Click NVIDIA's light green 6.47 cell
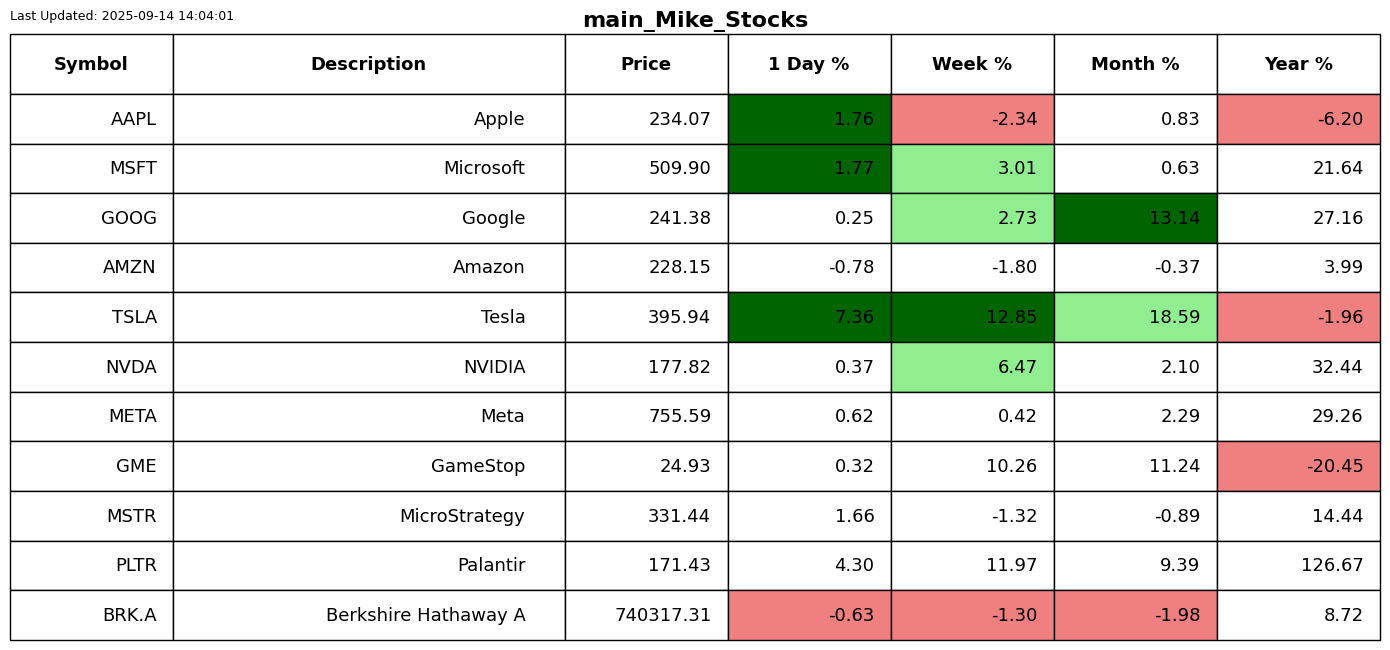This screenshot has height=650, width=1390. click(x=972, y=368)
